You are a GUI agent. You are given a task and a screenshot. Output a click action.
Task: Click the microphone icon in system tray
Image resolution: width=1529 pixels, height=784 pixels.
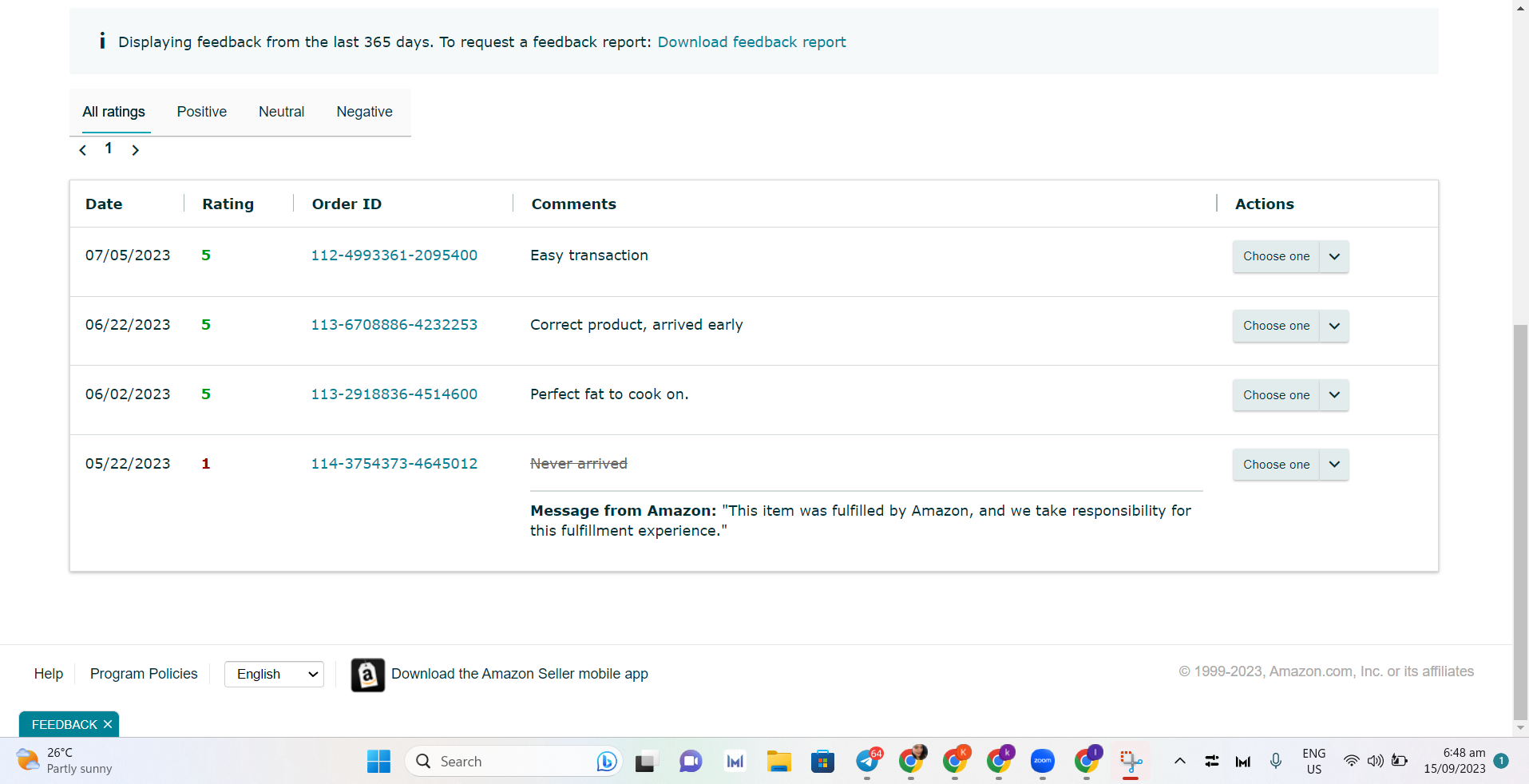[1276, 761]
